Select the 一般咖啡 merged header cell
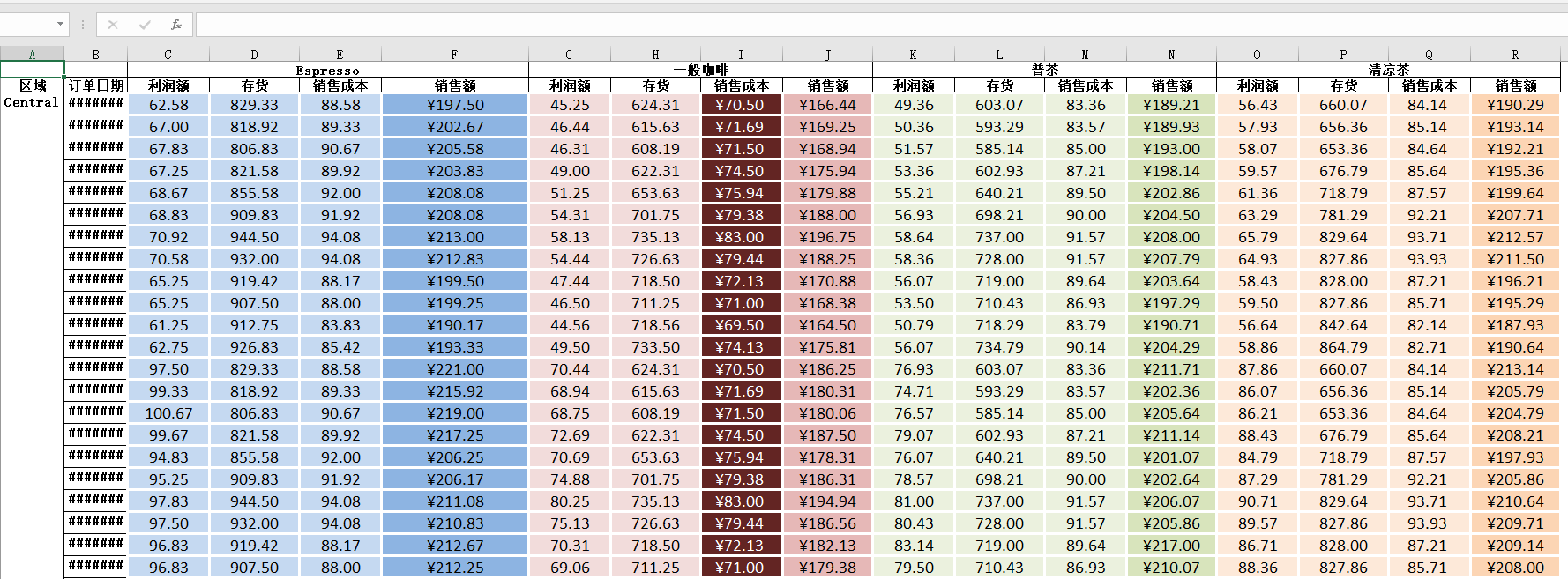Image resolution: width=1568 pixels, height=579 pixels. point(700,70)
